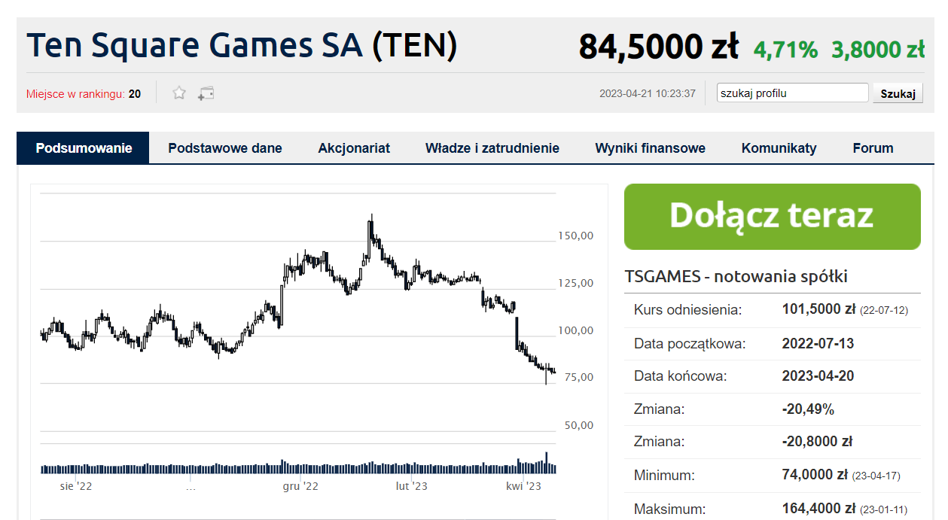This screenshot has height=520, width=948.
Task: Select the lut '23 axis label
Action: click(x=411, y=486)
